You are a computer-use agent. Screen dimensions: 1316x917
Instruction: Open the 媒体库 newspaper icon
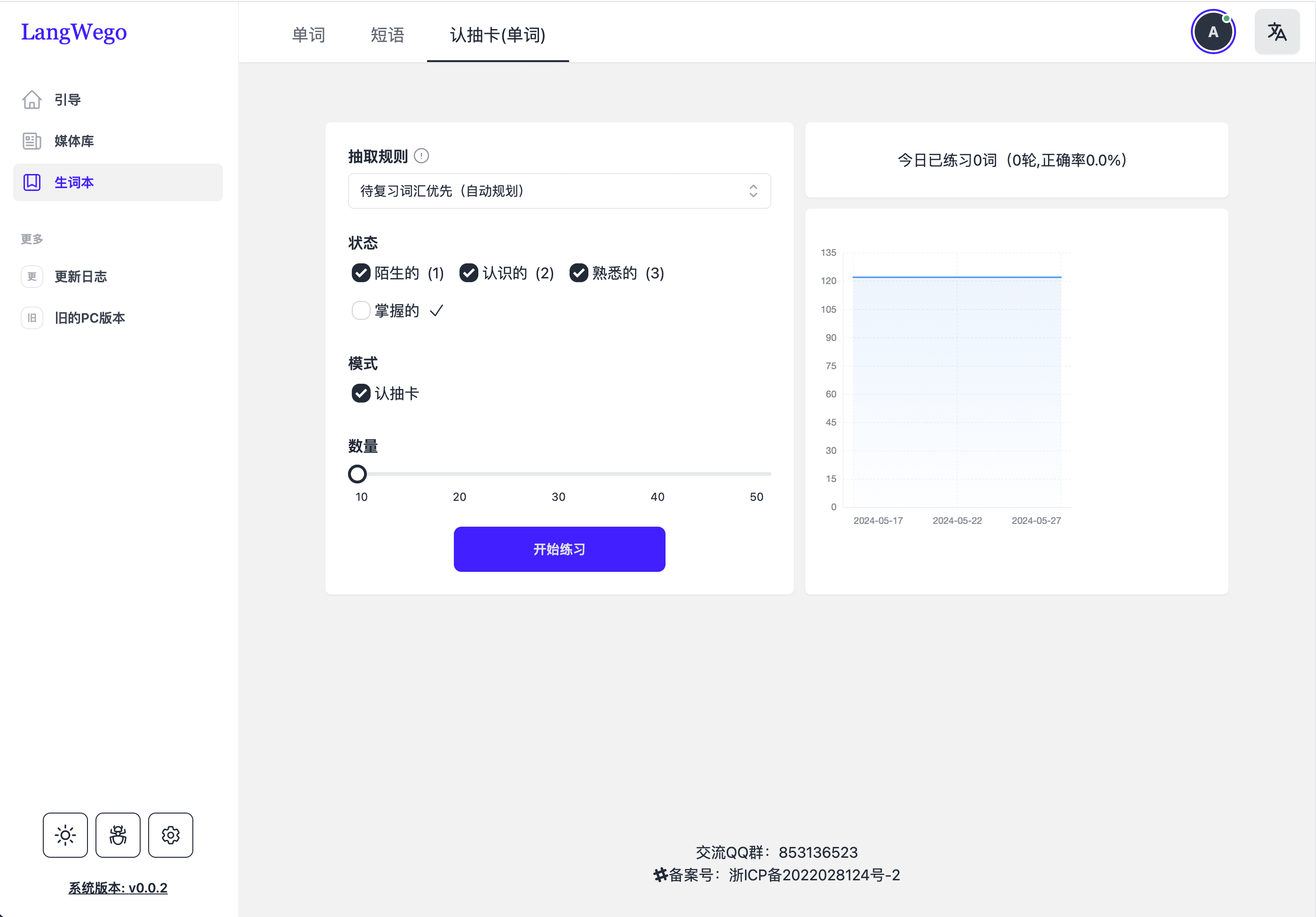[32, 141]
